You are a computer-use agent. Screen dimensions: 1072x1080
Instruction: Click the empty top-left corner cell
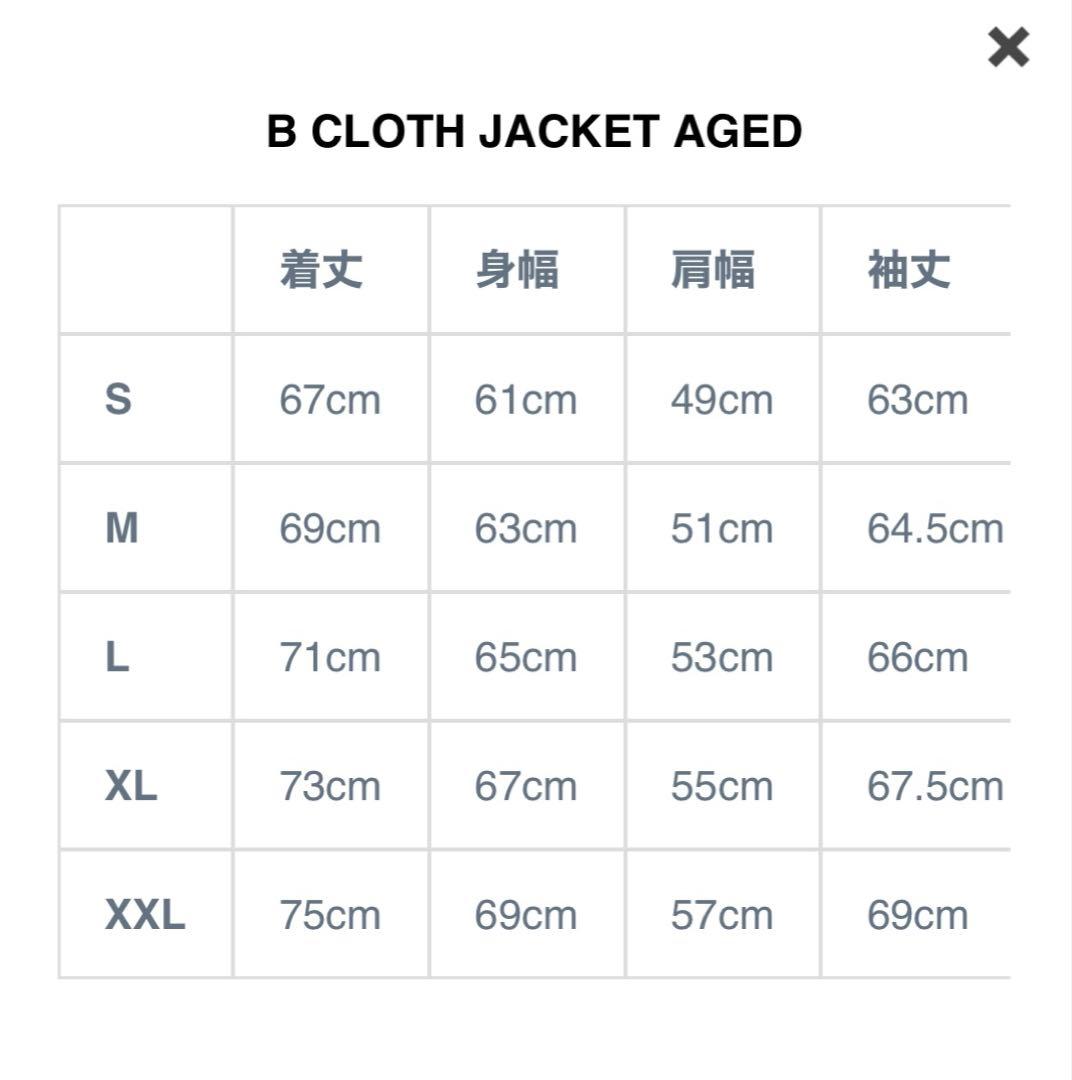[x=145, y=268]
